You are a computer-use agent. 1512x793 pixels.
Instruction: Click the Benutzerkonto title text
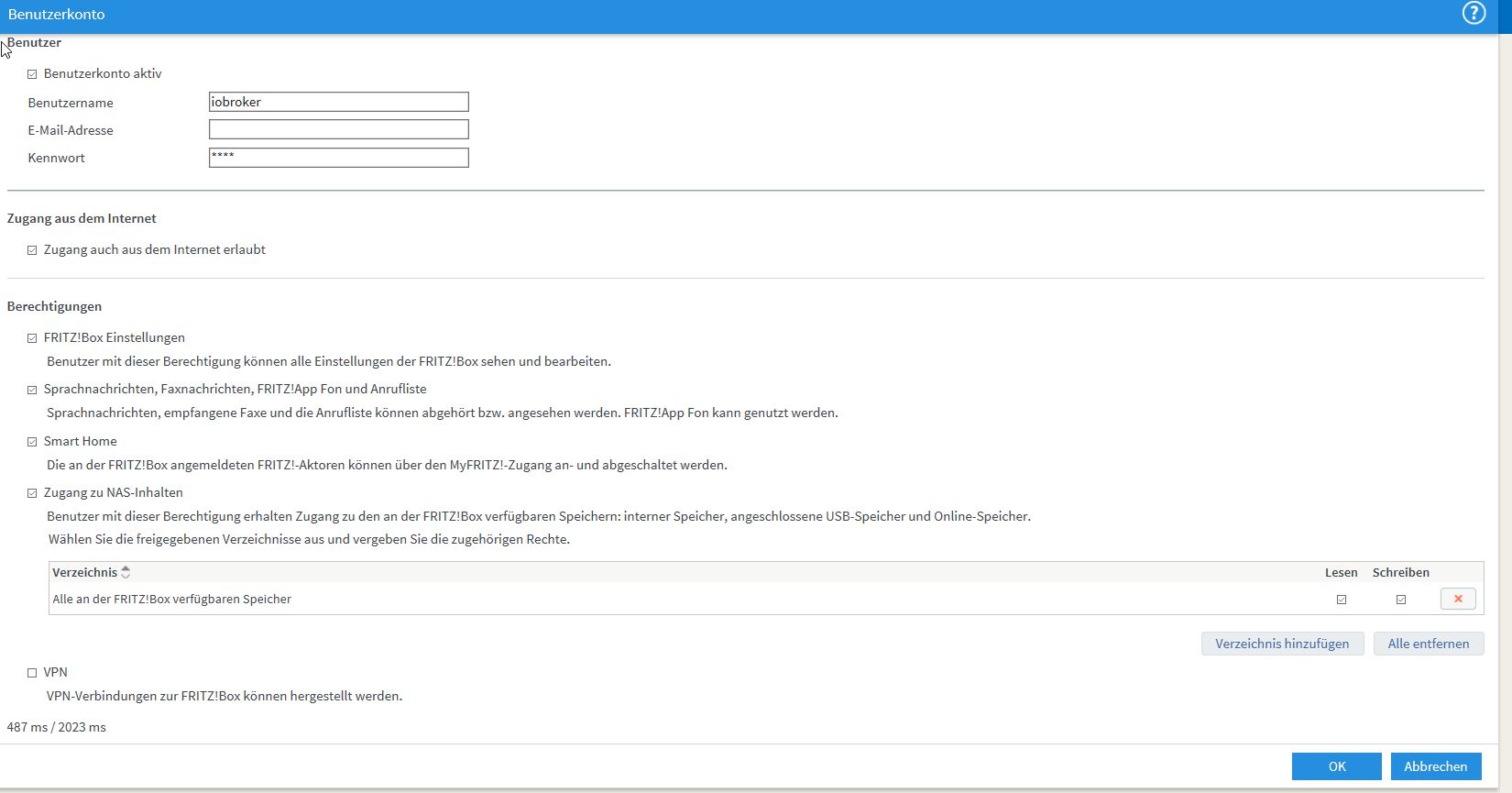tap(57, 14)
